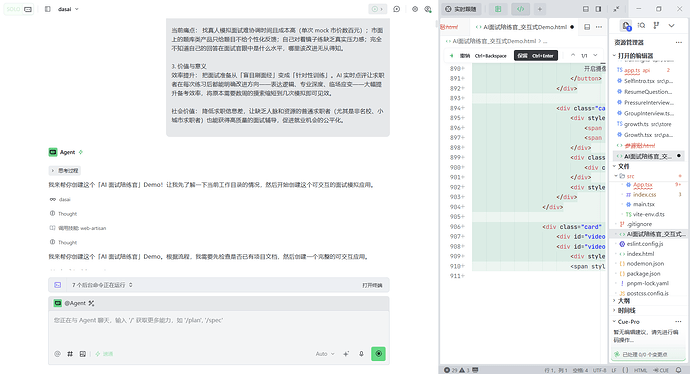The height and width of the screenshot is (374, 690).
Task: Add a new panel with plus button
Action: point(540,9)
